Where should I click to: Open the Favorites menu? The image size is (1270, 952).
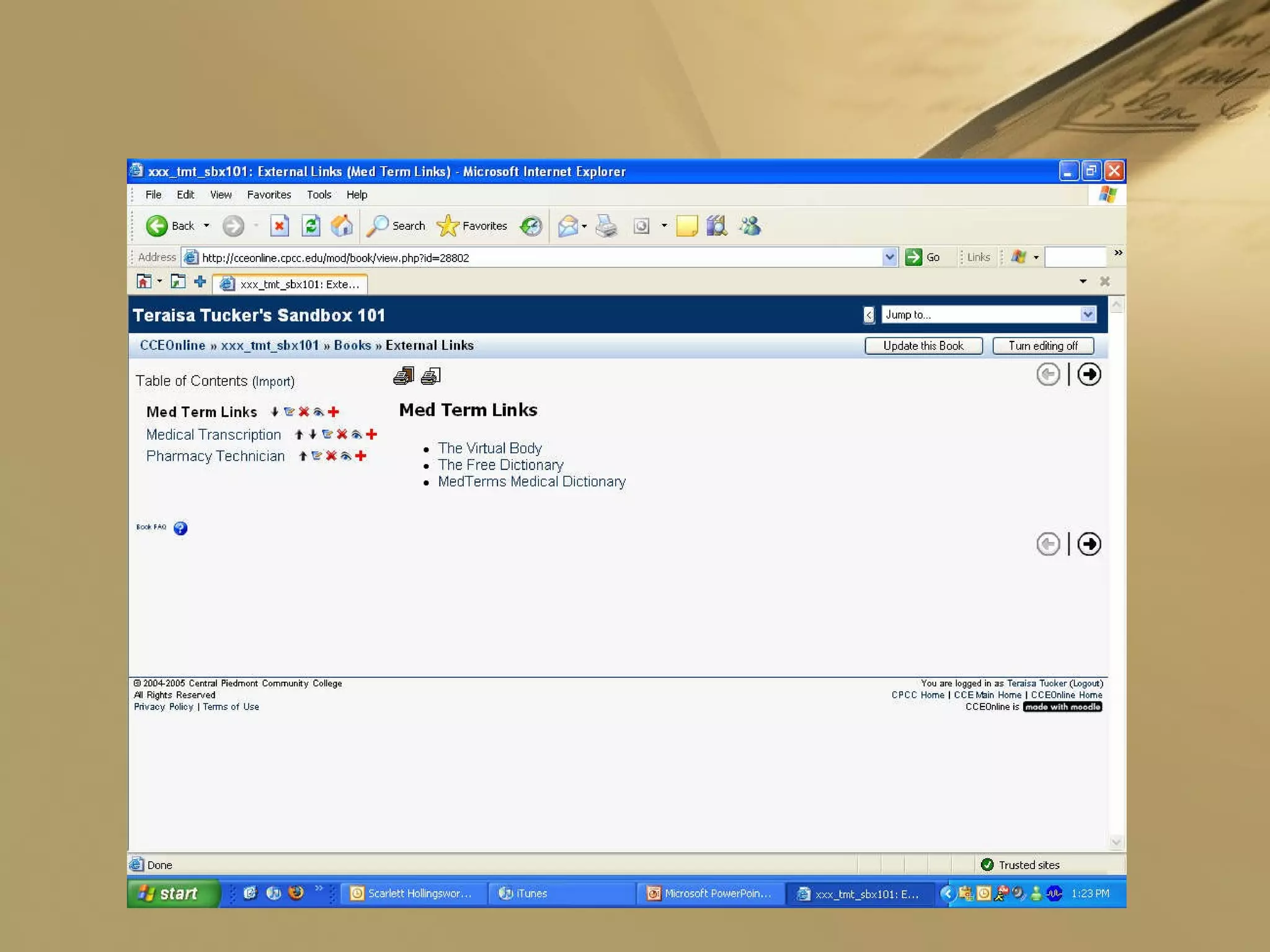[x=269, y=195]
